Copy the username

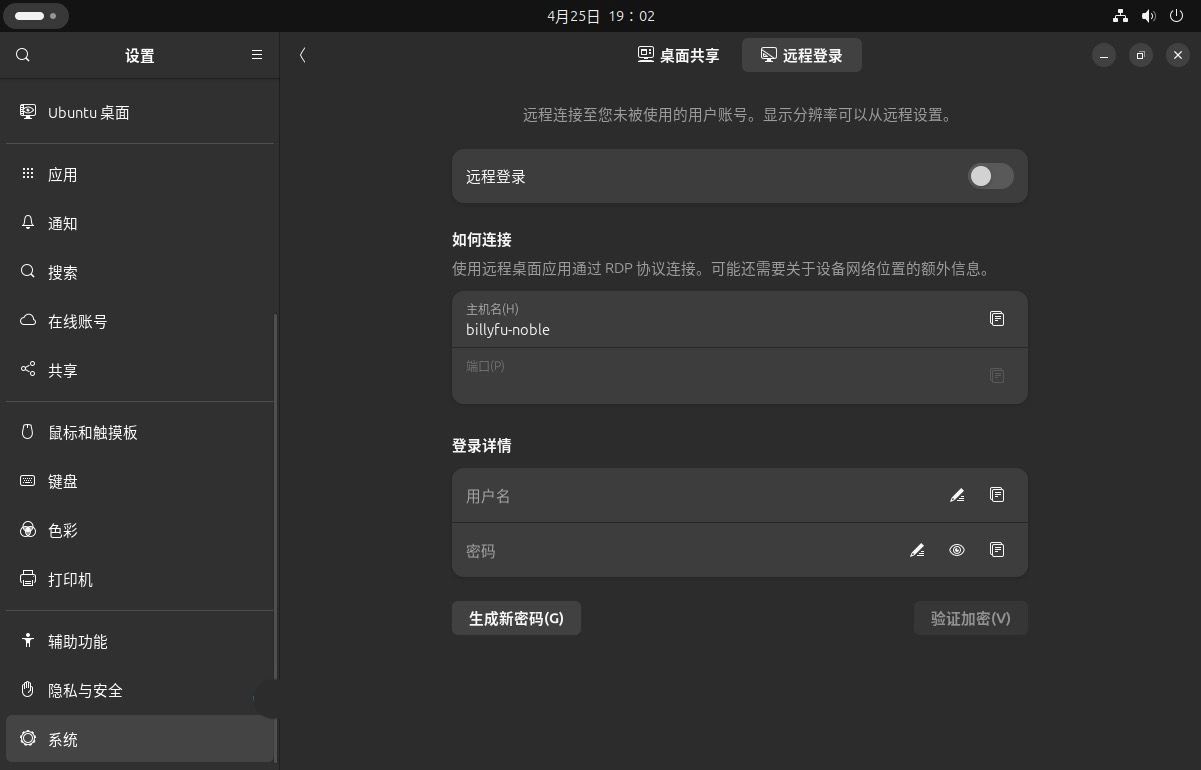click(996, 495)
